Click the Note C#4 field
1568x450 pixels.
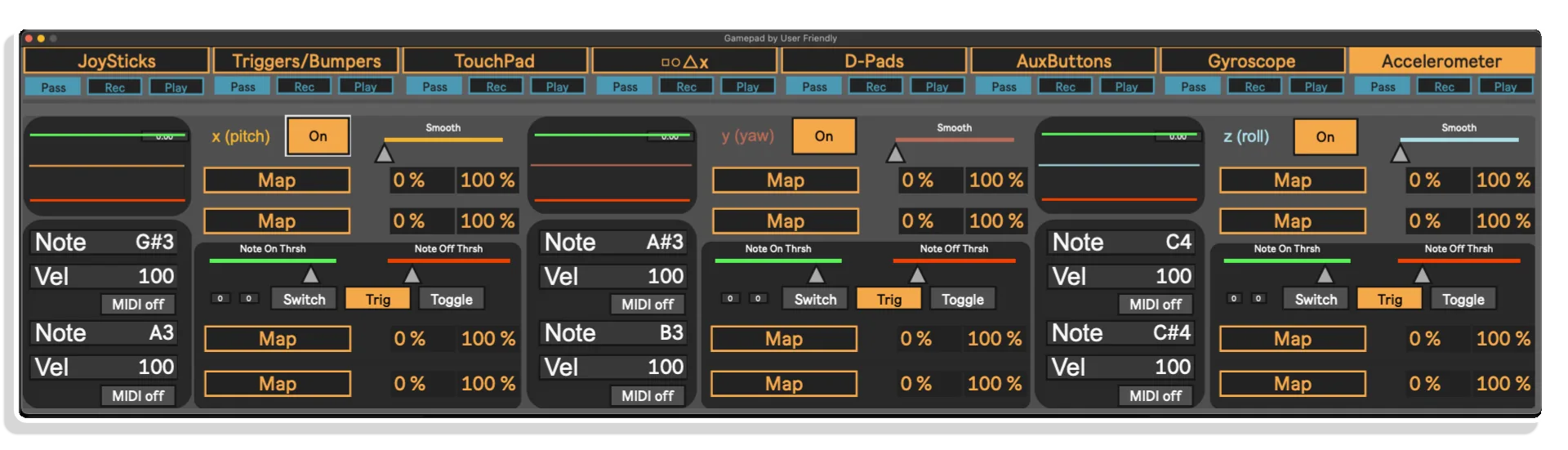tap(1121, 333)
